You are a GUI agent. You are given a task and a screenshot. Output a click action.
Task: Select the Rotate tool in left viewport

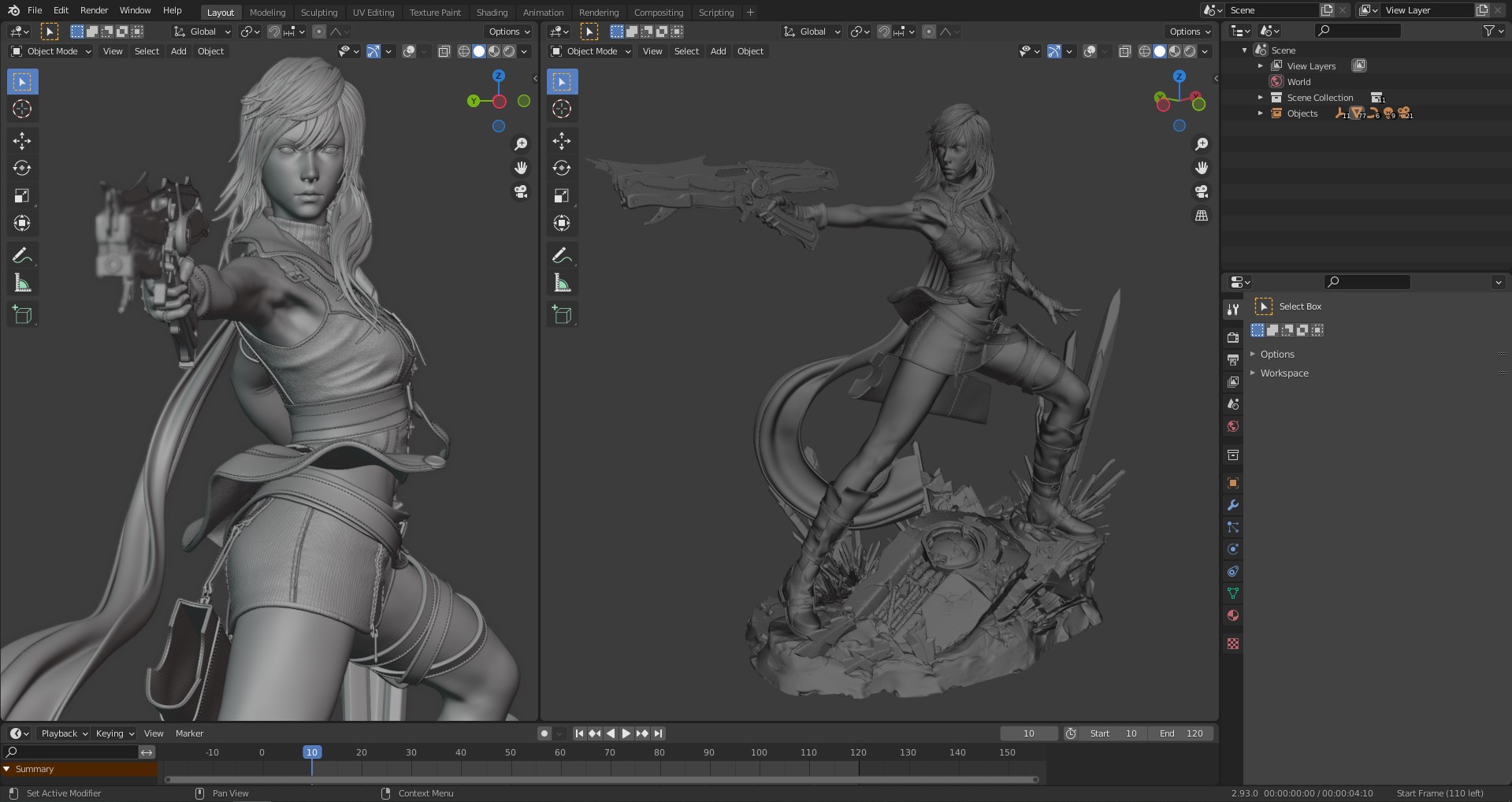(22, 168)
